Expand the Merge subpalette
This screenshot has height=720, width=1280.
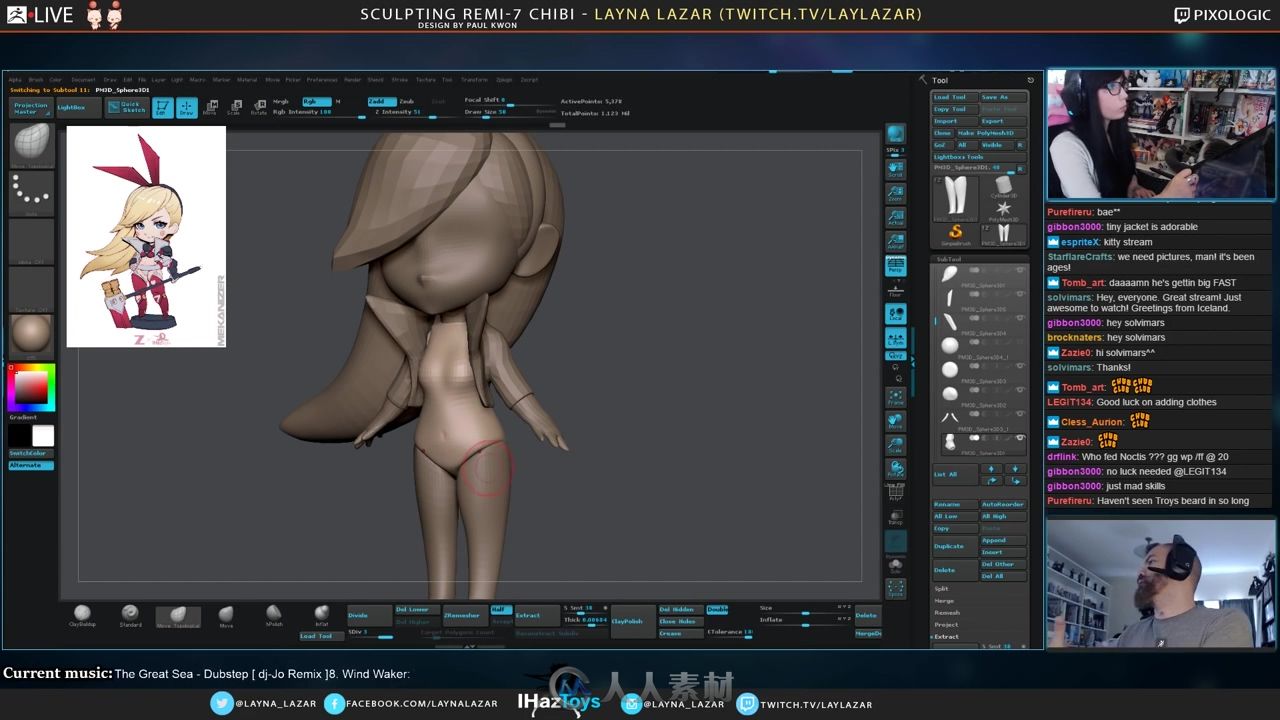(x=944, y=601)
